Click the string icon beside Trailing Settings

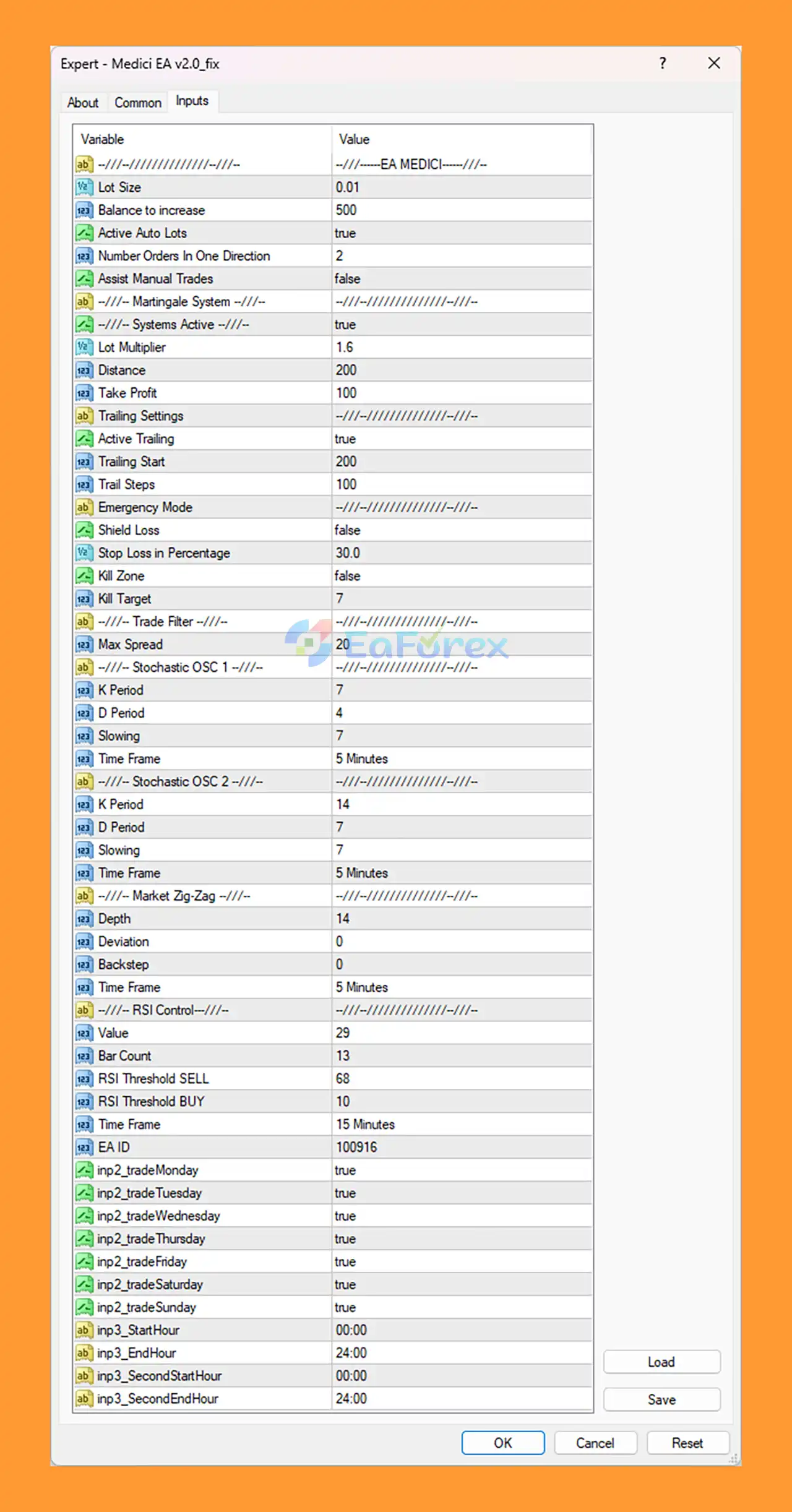click(x=84, y=416)
